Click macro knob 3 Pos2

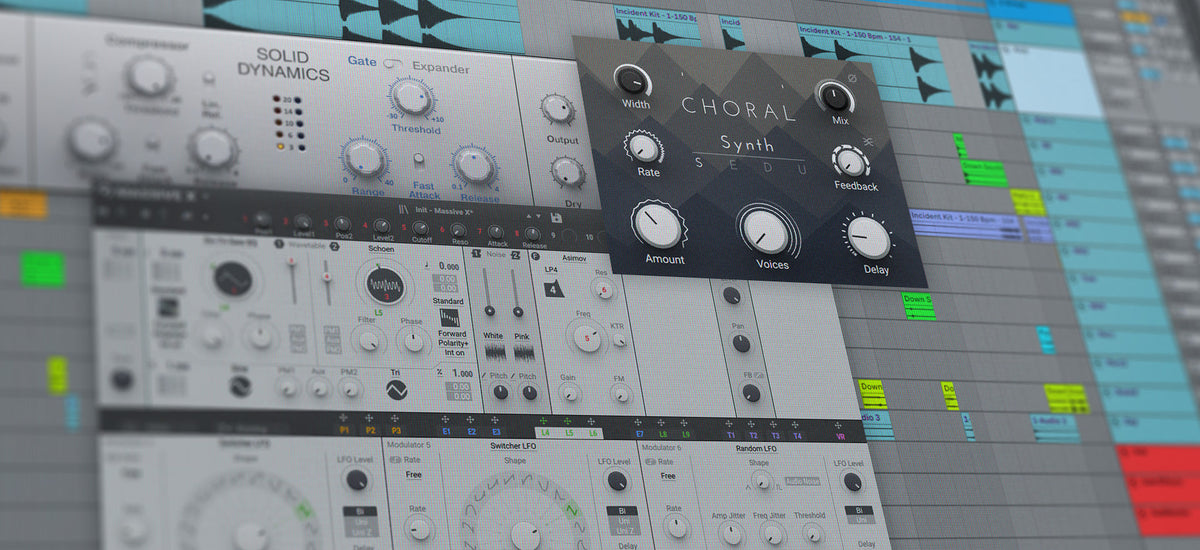[341, 224]
